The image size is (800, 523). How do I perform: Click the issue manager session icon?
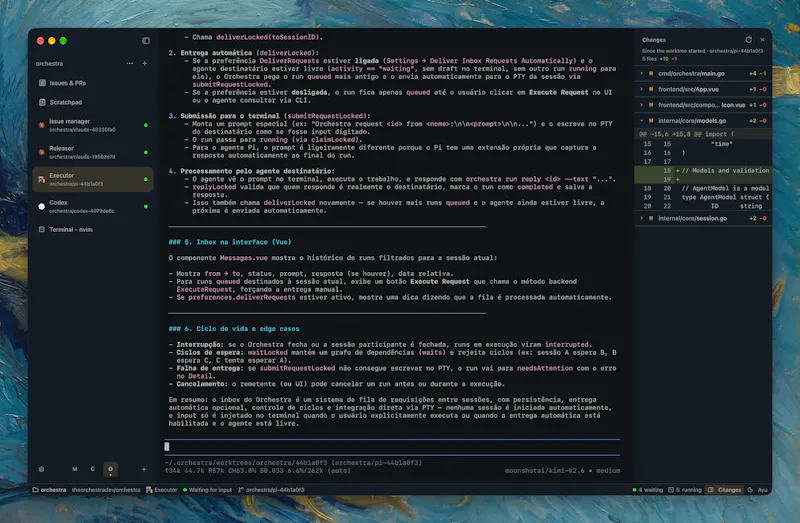(42, 125)
